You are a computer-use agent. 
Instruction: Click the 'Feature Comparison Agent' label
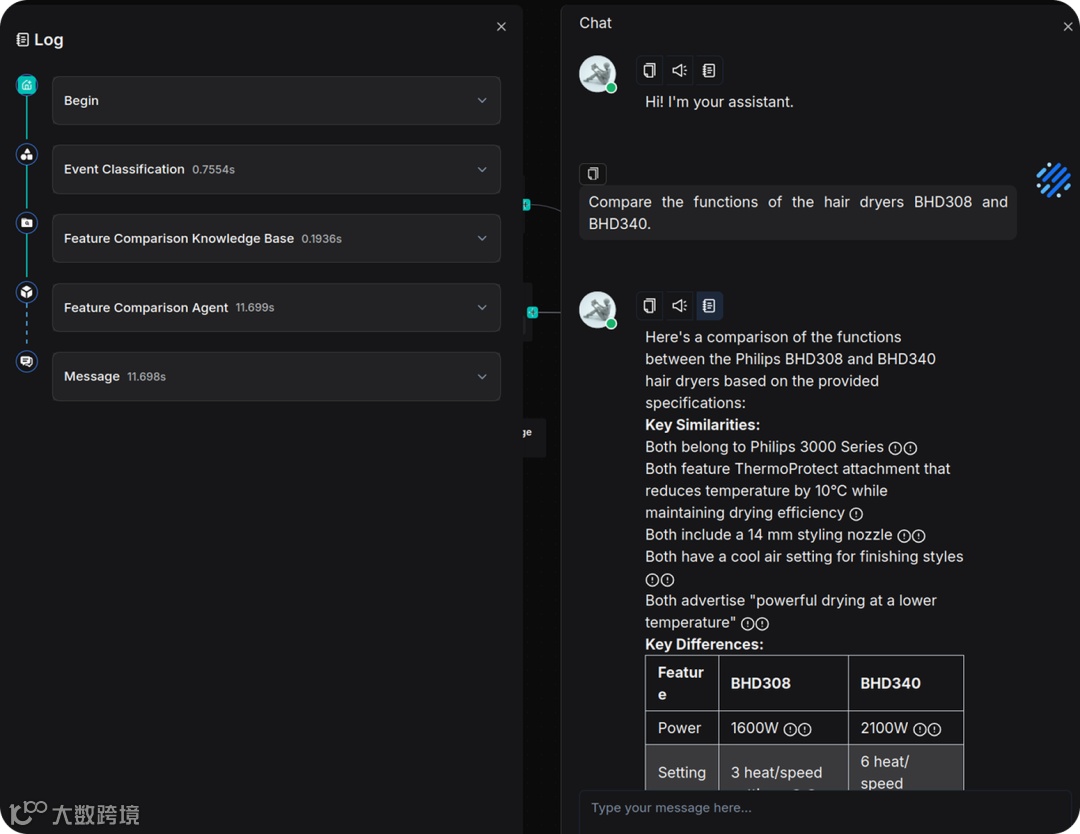146,308
